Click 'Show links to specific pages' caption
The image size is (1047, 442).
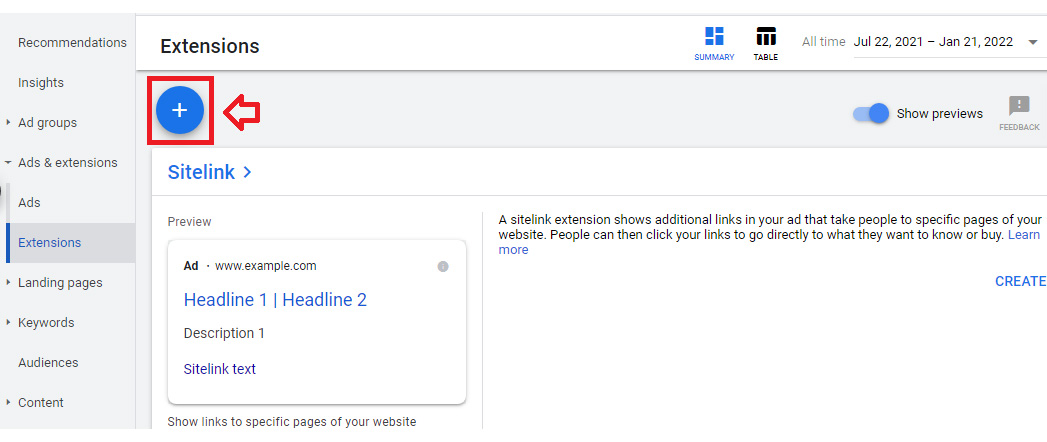pyautogui.click(x=292, y=422)
